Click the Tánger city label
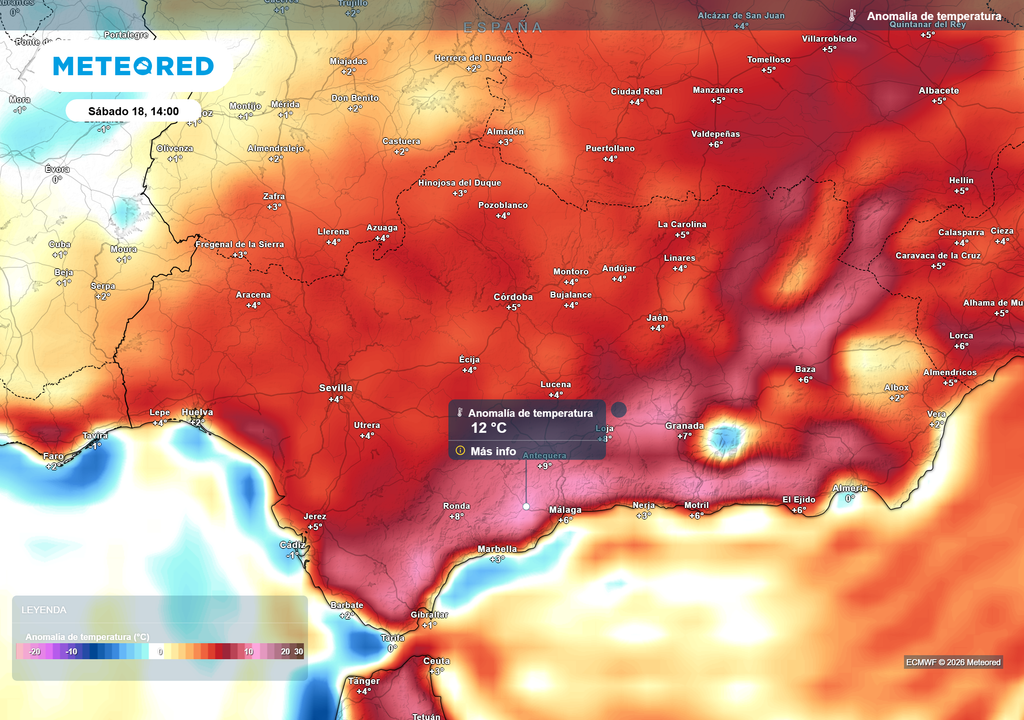This screenshot has width=1024, height=720. click(x=364, y=681)
